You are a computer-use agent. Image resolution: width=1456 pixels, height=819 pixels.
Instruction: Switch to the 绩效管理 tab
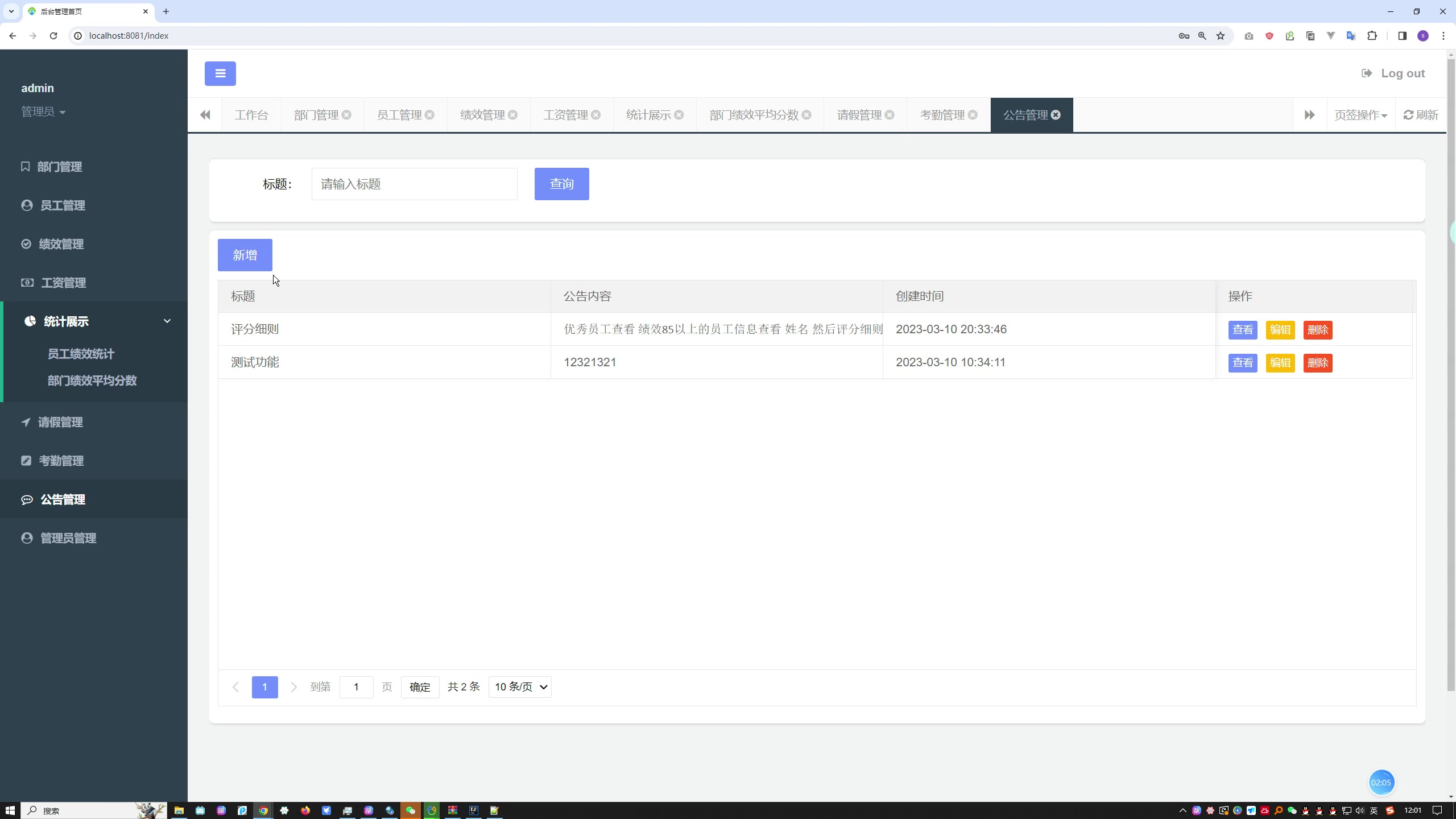tap(482, 115)
